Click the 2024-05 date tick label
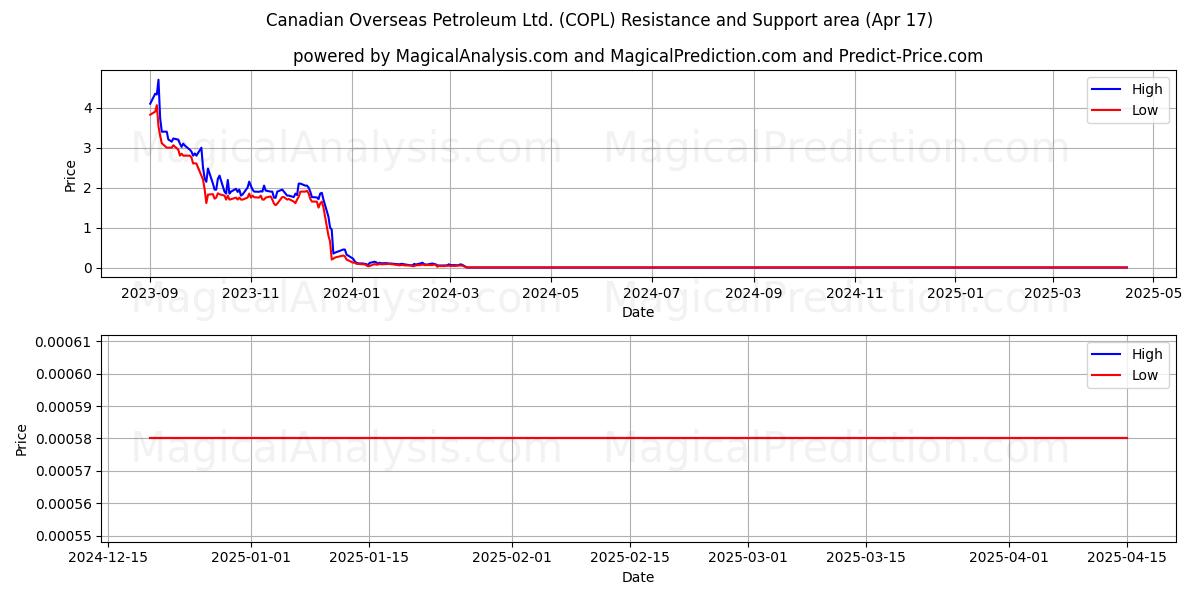 point(552,292)
